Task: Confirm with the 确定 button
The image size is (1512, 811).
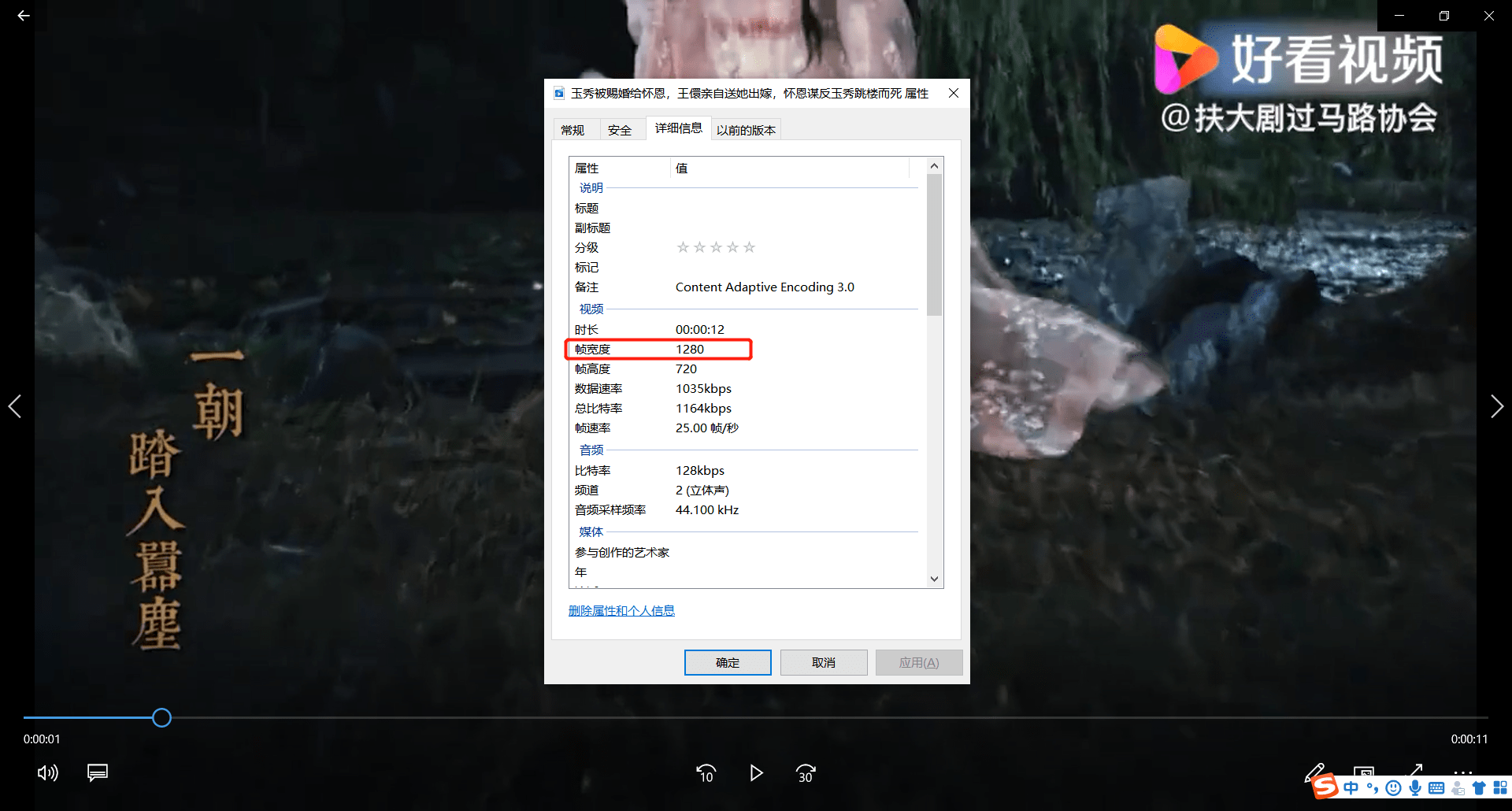Action: (728, 662)
